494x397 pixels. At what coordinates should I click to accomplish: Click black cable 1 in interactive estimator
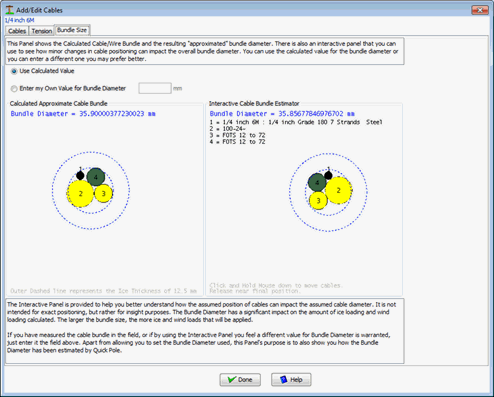(328, 175)
